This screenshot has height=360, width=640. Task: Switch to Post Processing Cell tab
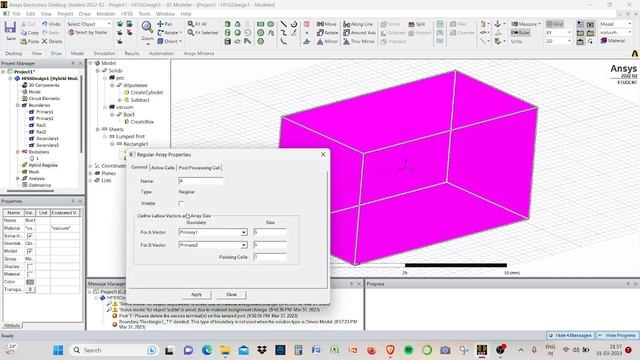tap(200, 168)
